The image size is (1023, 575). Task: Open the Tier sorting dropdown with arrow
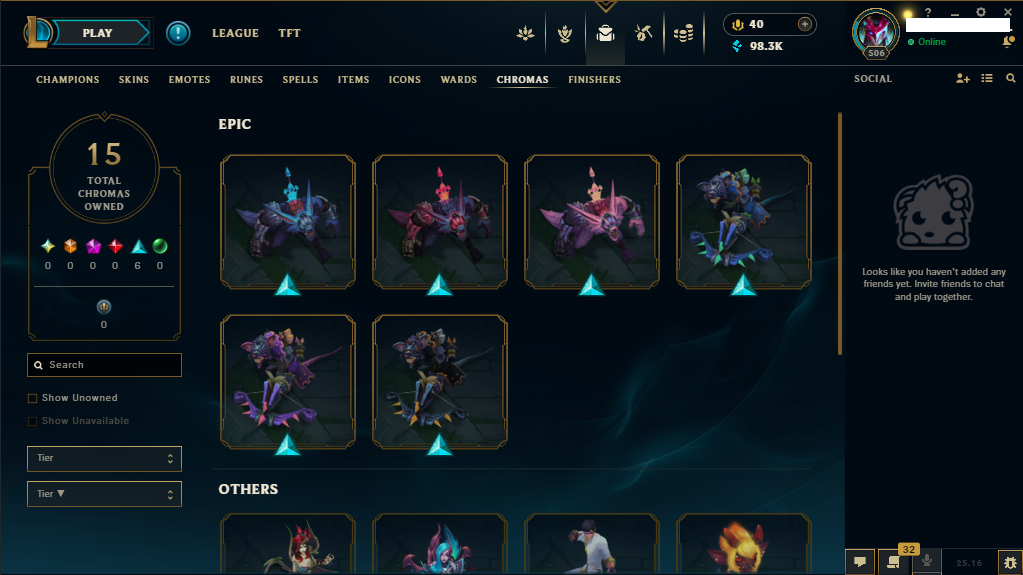click(104, 494)
